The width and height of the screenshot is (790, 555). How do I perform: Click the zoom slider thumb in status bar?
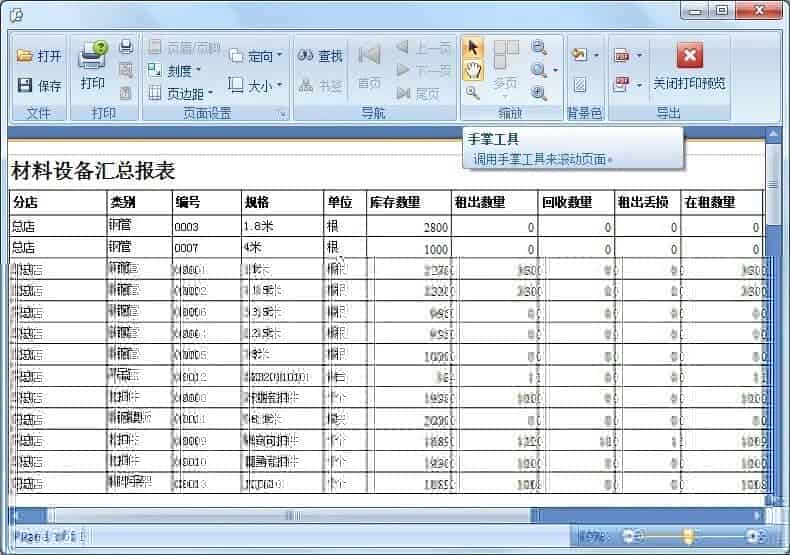689,536
